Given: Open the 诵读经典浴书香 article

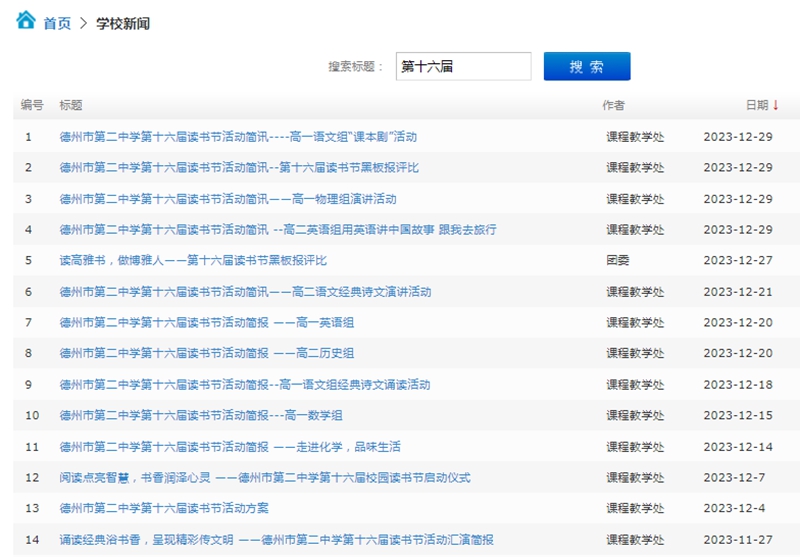Looking at the screenshot, I should [277, 540].
